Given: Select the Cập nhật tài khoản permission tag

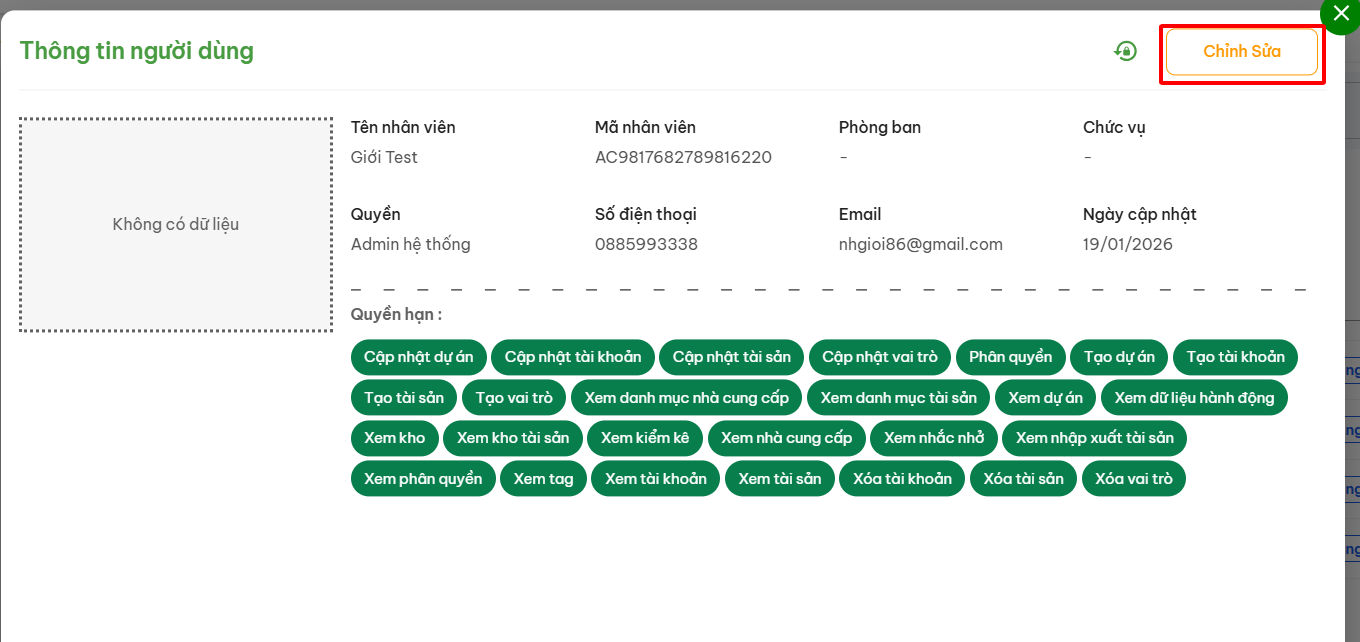Looking at the screenshot, I should click(573, 357).
